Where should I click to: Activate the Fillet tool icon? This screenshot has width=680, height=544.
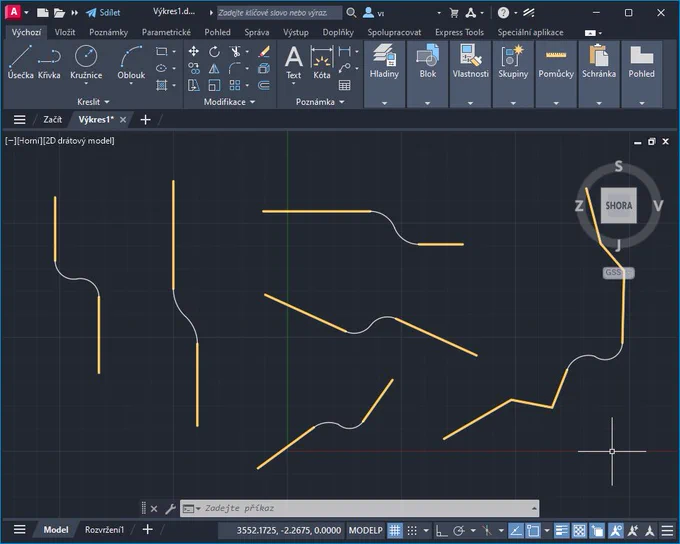pyautogui.click(x=235, y=68)
